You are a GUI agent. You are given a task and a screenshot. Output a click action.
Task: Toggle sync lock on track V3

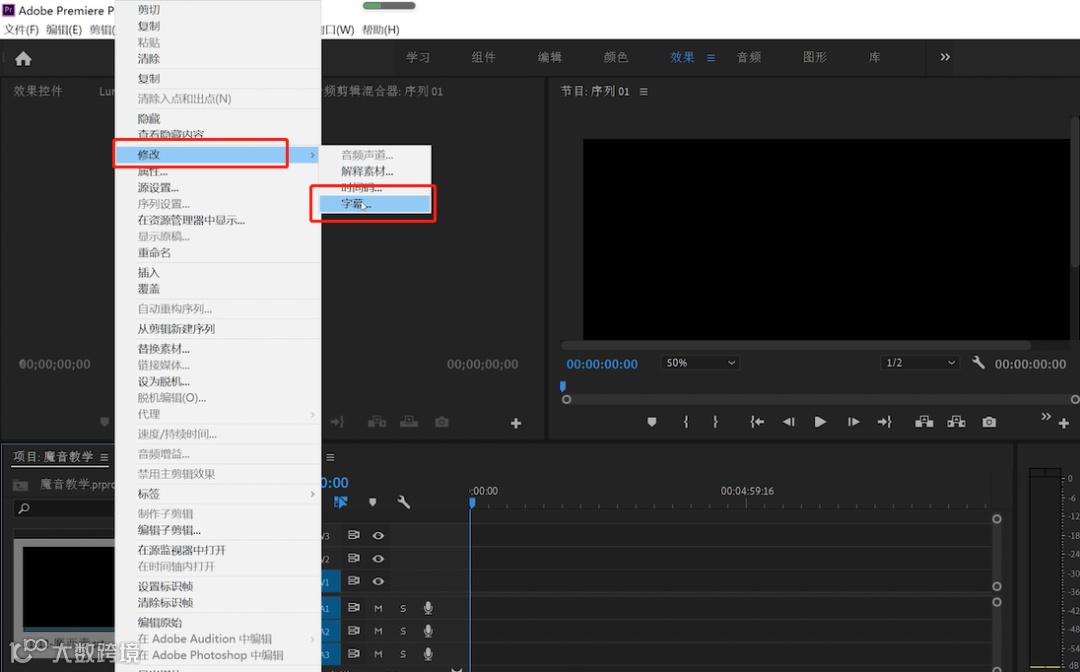[x=353, y=535]
